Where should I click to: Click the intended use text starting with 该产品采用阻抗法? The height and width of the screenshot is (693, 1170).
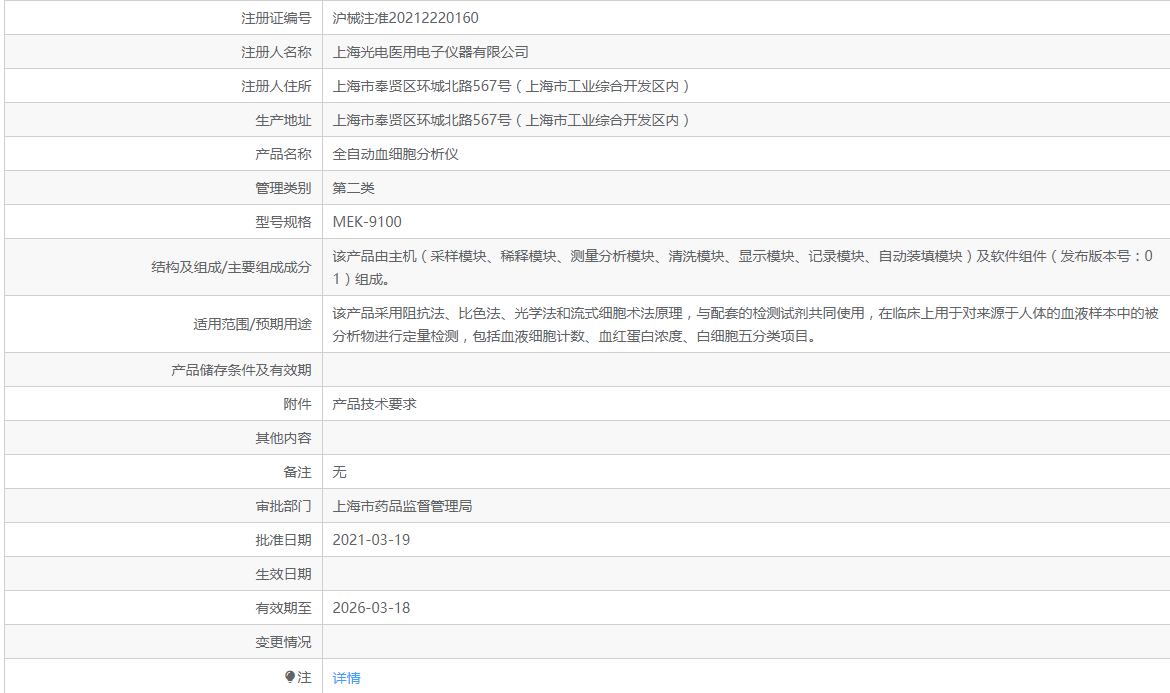click(745, 324)
